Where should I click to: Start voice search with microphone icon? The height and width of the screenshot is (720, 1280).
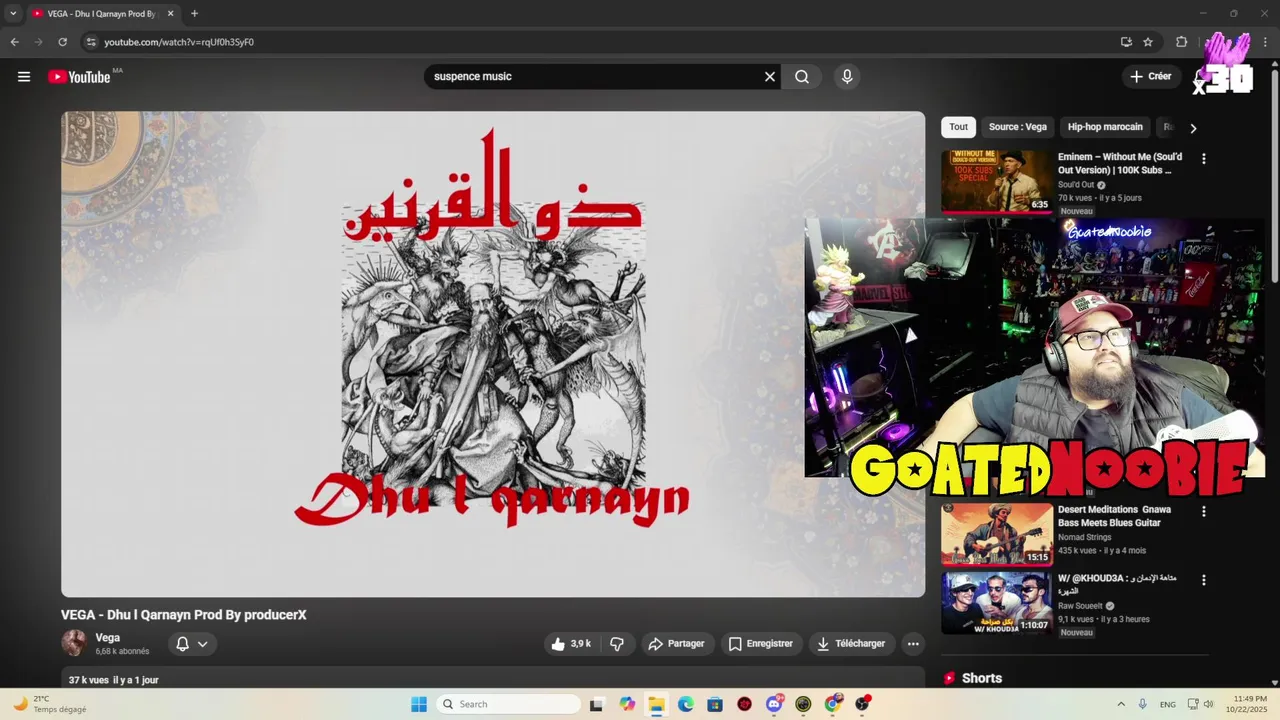tap(847, 77)
